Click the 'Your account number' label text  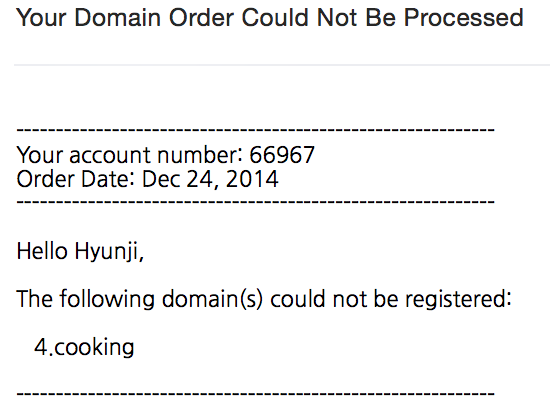click(129, 155)
